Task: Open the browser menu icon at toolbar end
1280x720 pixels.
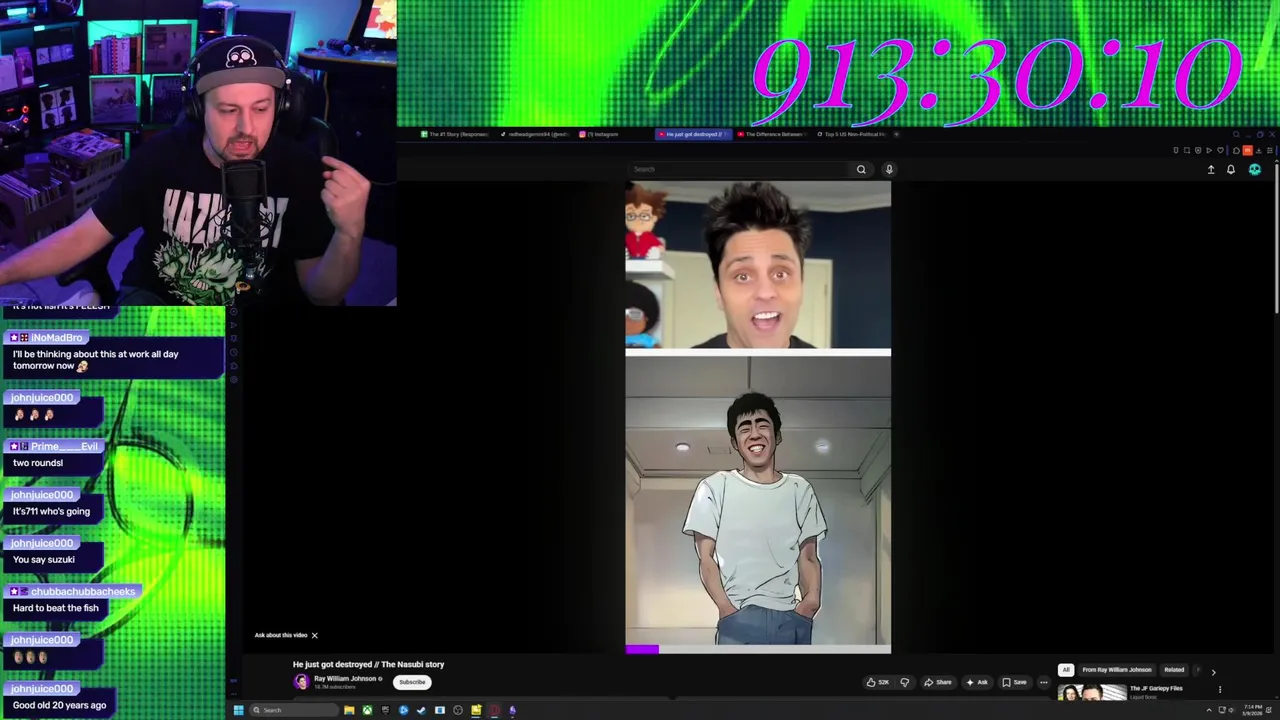Action: (x=1270, y=150)
